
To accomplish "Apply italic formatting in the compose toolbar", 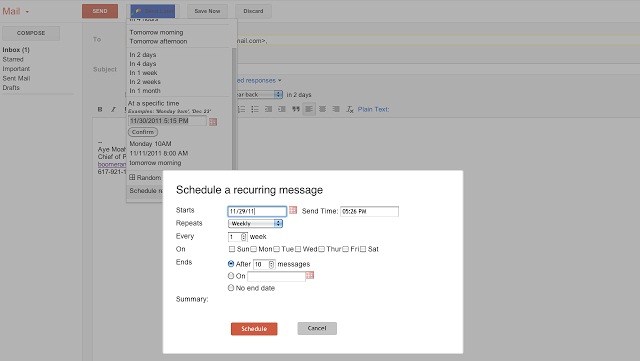I will [x=113, y=109].
